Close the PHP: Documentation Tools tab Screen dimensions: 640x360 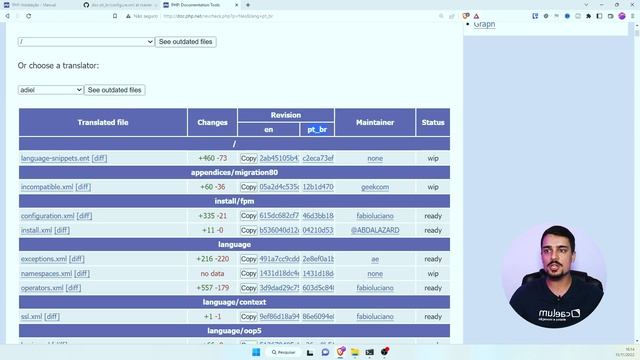[x=237, y=5]
